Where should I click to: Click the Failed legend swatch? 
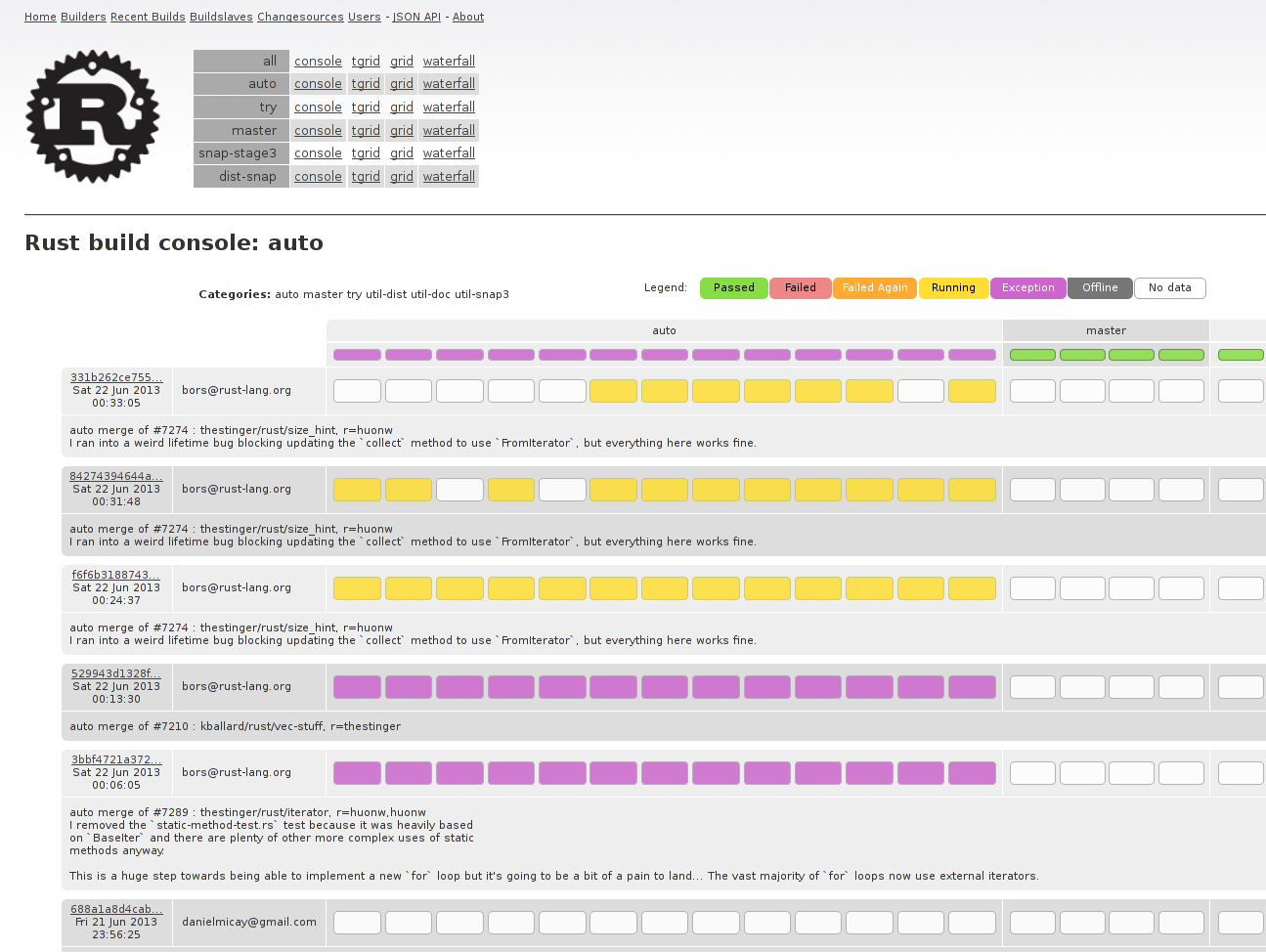pos(801,287)
